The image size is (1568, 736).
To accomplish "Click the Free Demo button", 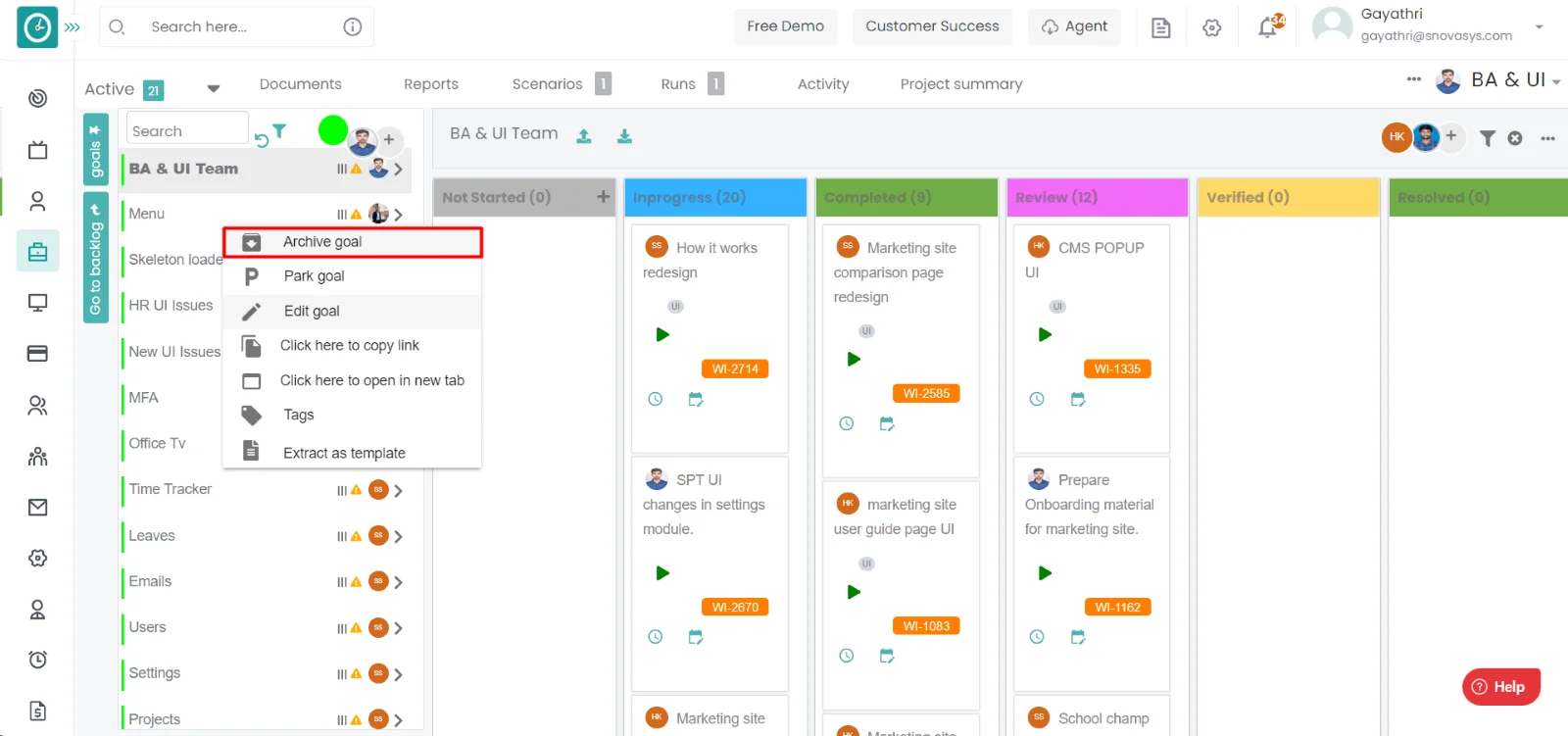I will coord(785,26).
